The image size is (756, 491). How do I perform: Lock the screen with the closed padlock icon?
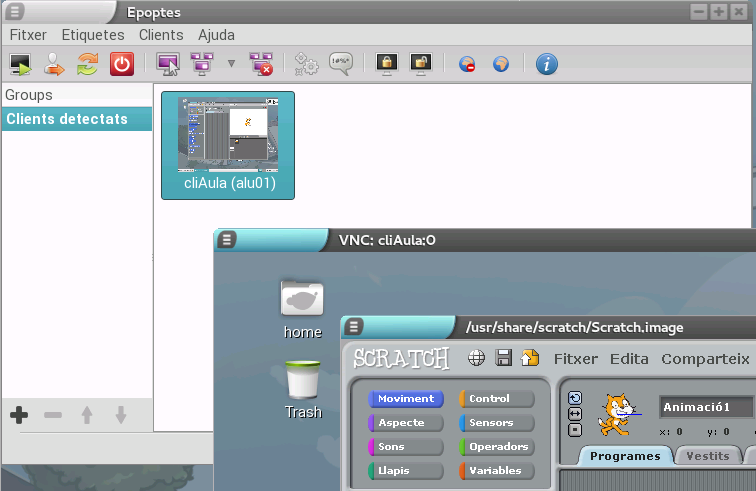pos(387,65)
